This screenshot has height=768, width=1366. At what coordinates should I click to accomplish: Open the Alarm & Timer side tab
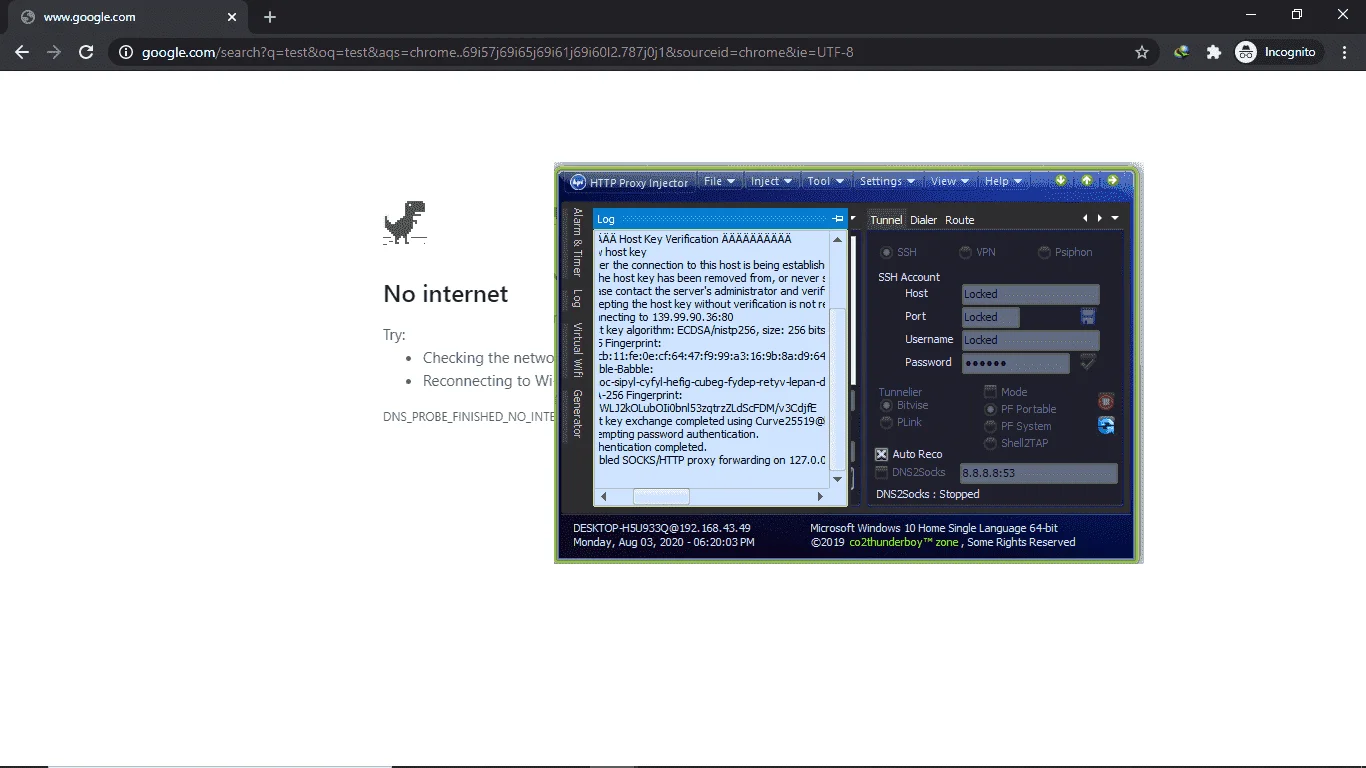pyautogui.click(x=577, y=242)
